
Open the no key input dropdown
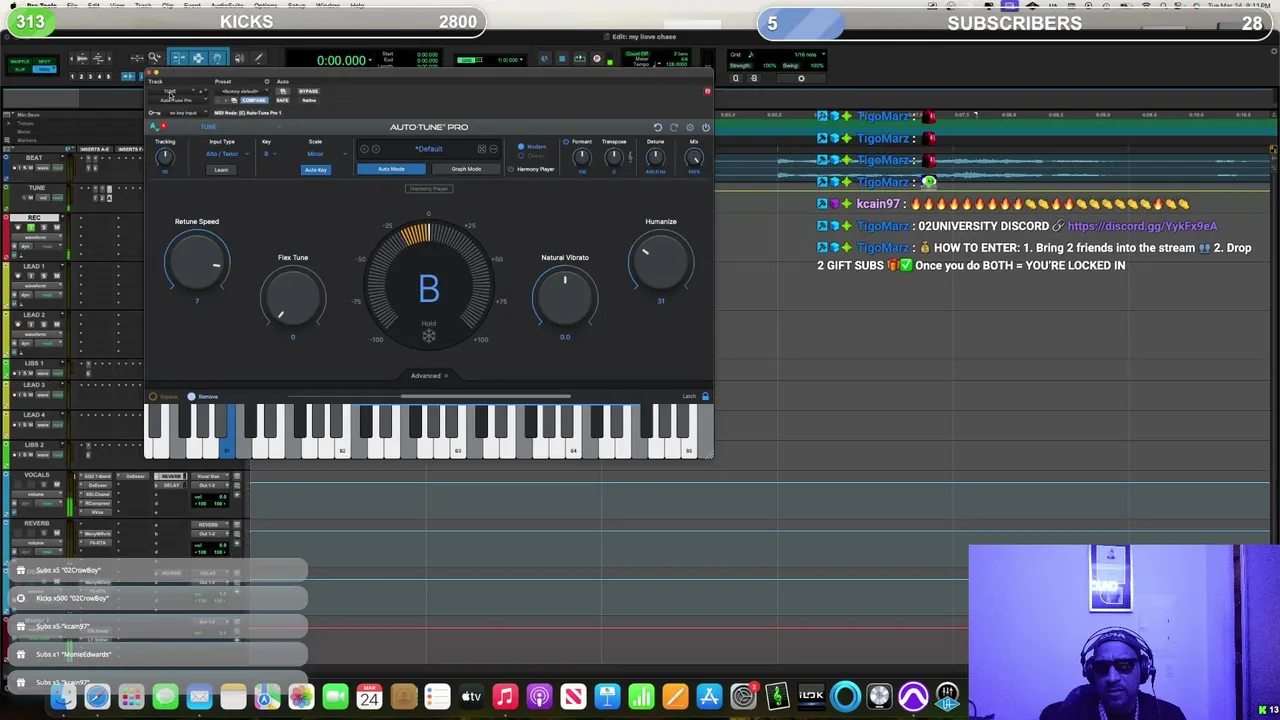click(187, 113)
